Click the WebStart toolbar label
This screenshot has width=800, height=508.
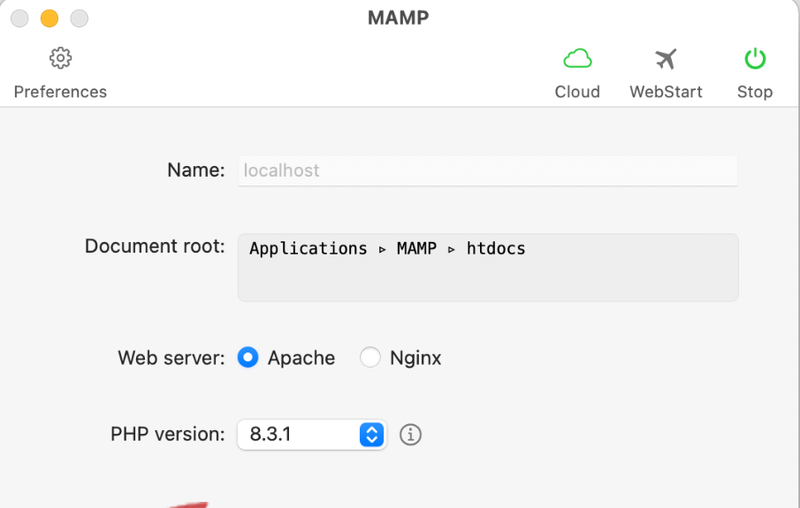point(666,92)
